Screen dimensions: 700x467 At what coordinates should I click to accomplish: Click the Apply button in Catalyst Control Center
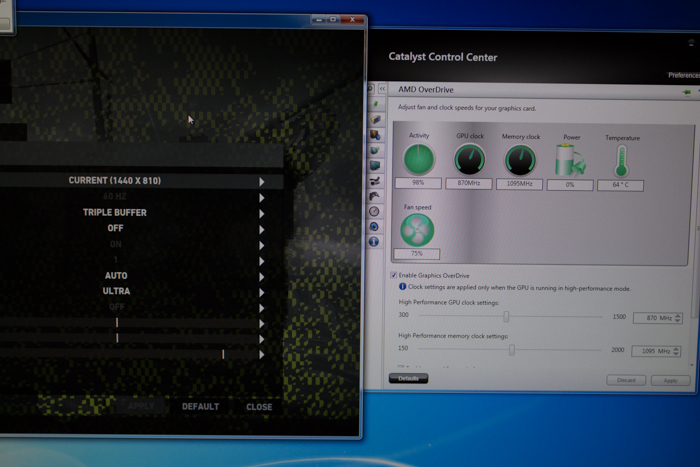click(x=670, y=380)
